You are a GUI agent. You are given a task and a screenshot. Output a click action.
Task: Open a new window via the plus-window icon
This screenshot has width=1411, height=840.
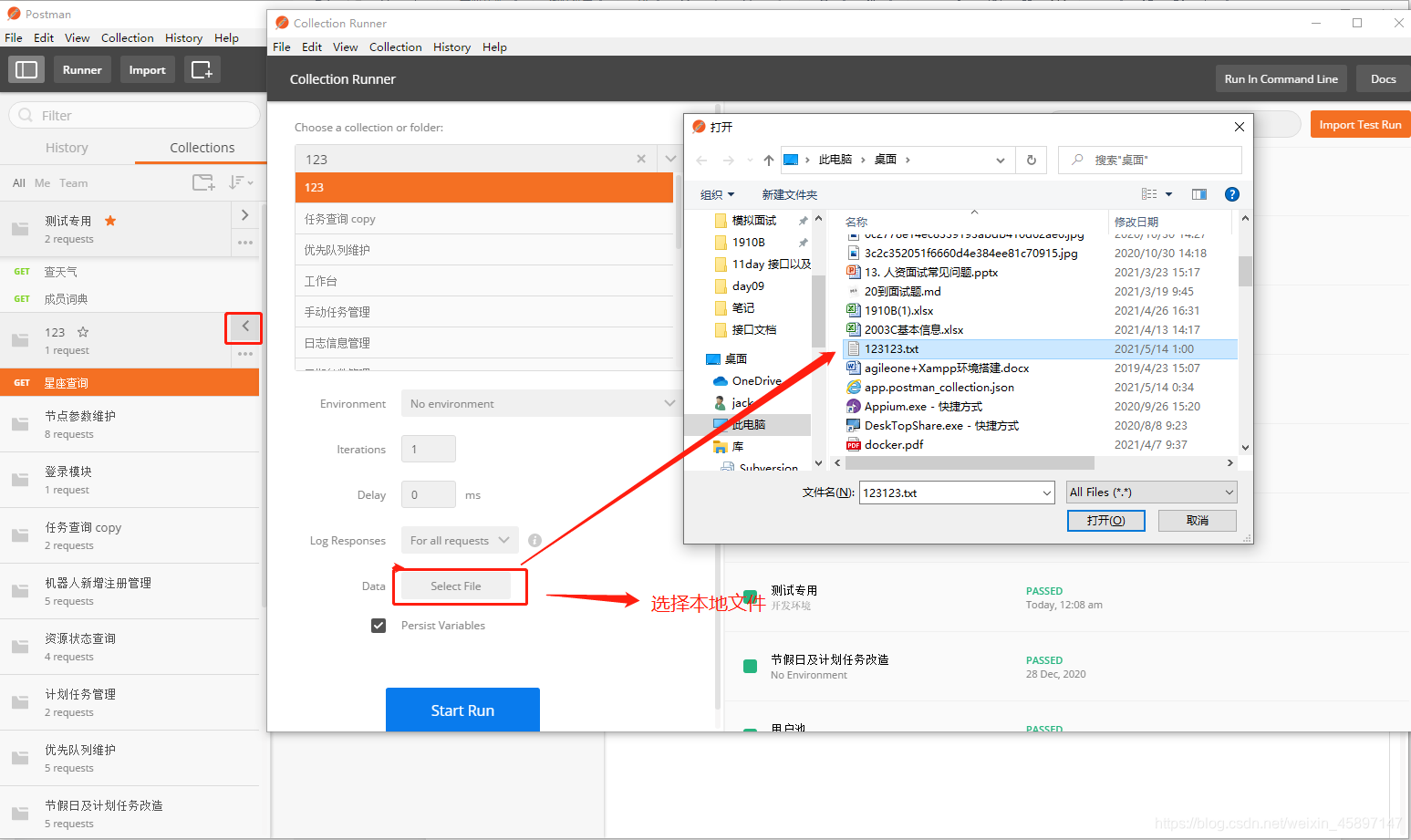pos(202,69)
